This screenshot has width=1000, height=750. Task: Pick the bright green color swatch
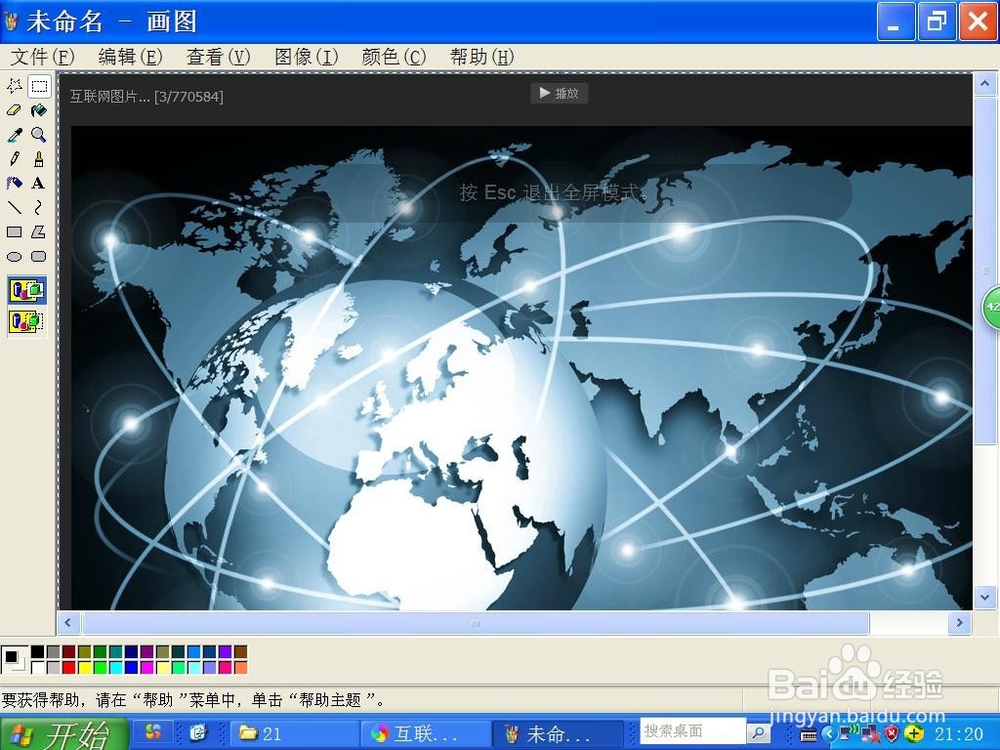click(x=100, y=668)
